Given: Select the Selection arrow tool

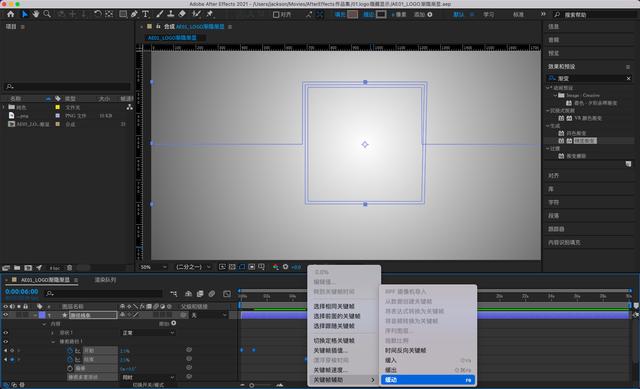Looking at the screenshot, I should 24,14.
